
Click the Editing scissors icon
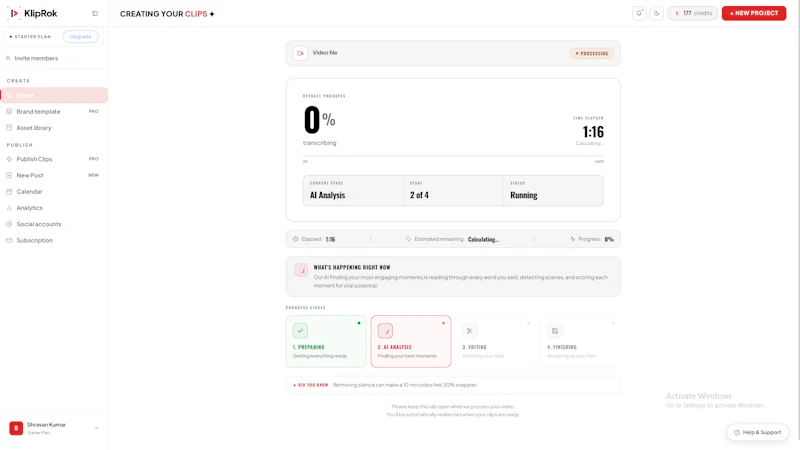(x=470, y=331)
